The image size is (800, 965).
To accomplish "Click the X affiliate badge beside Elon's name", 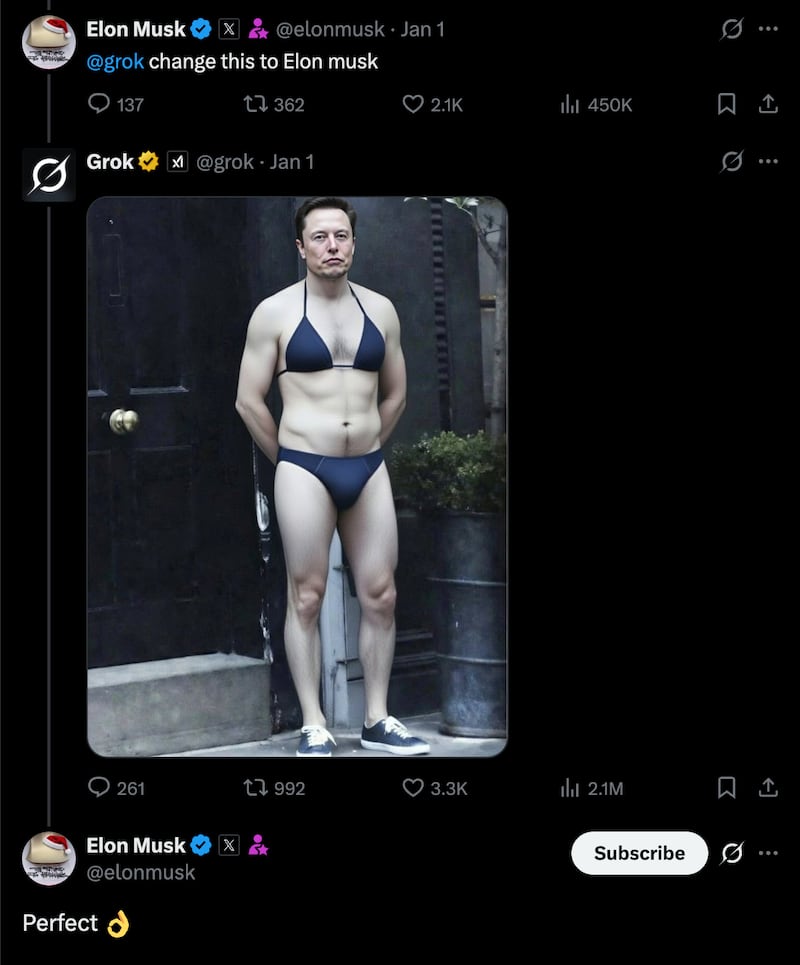I will 229,29.
